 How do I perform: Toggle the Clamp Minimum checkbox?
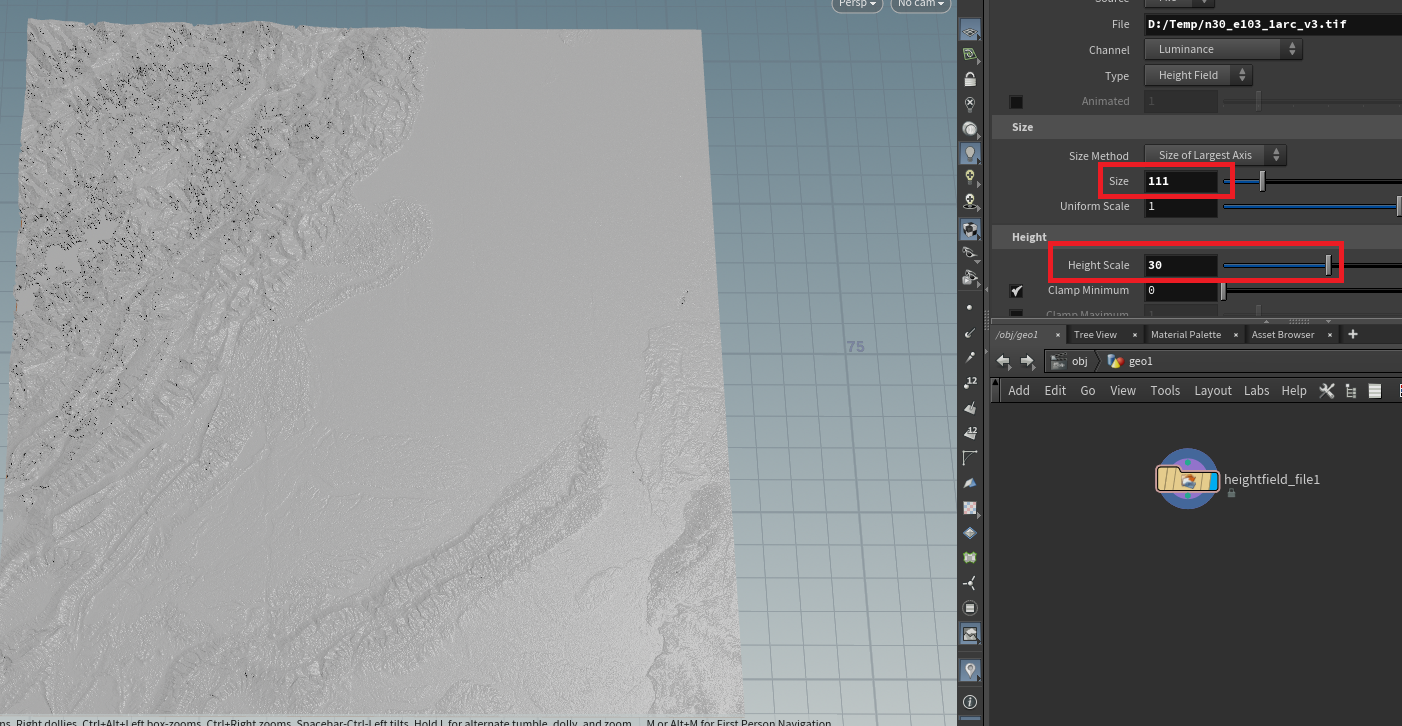coord(1016,291)
